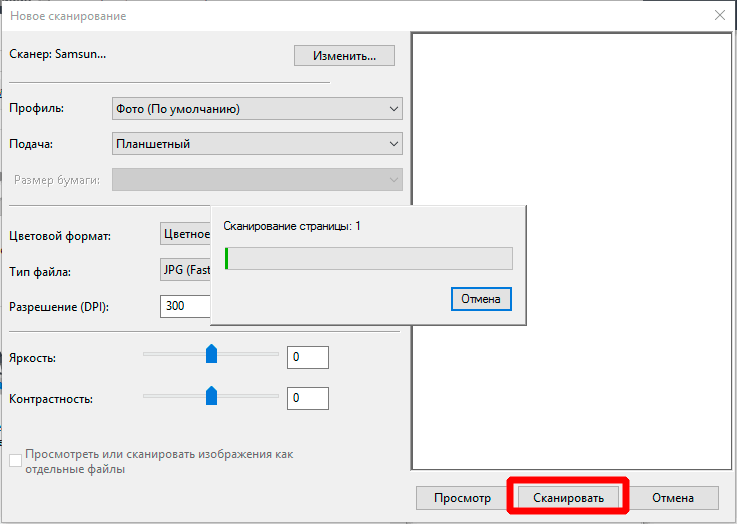Click the Изменить... scanner button
Screen dimensions: 737x524
click(x=344, y=56)
